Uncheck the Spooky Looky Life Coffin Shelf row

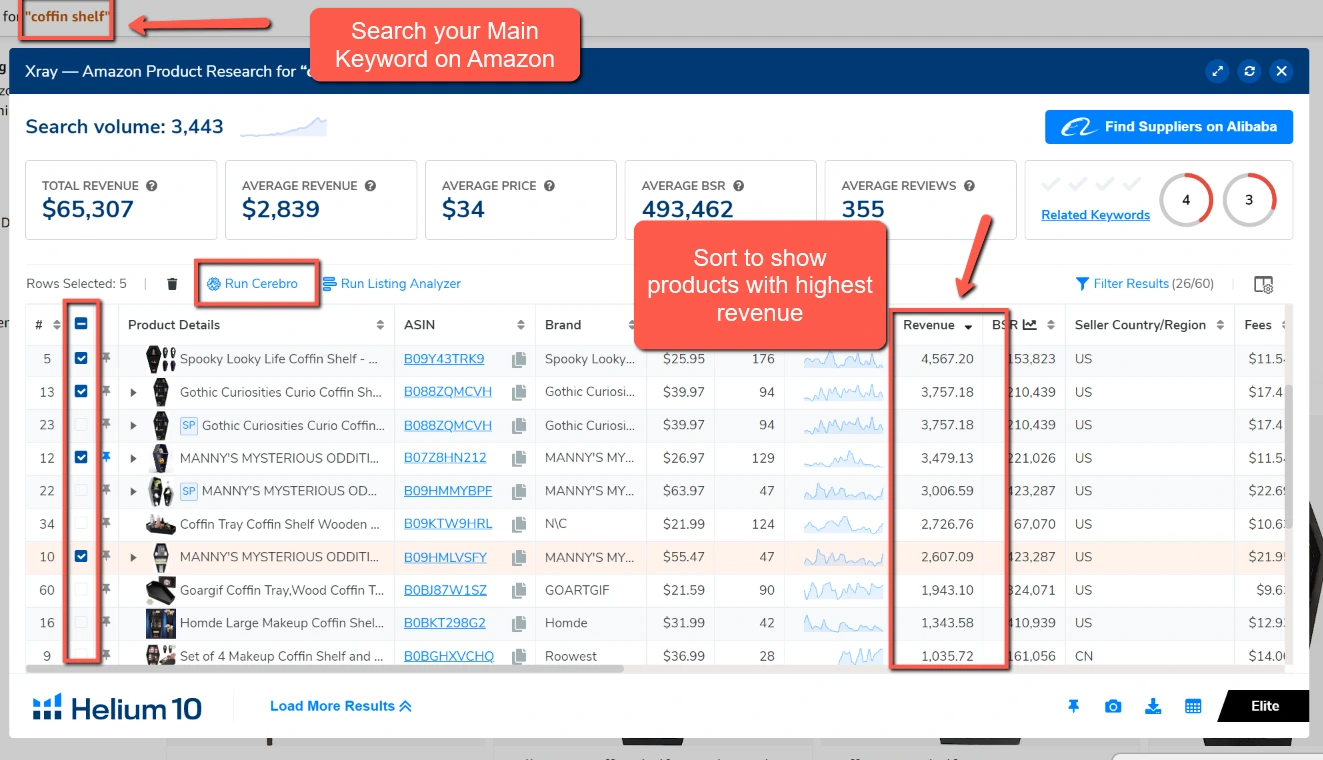(x=80, y=358)
